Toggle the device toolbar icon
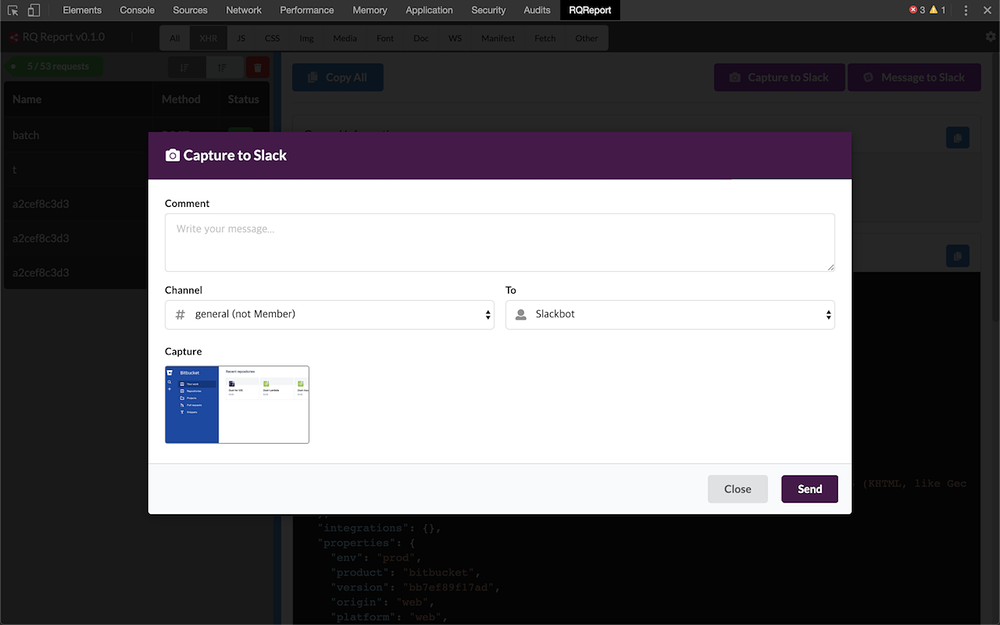 (x=34, y=10)
